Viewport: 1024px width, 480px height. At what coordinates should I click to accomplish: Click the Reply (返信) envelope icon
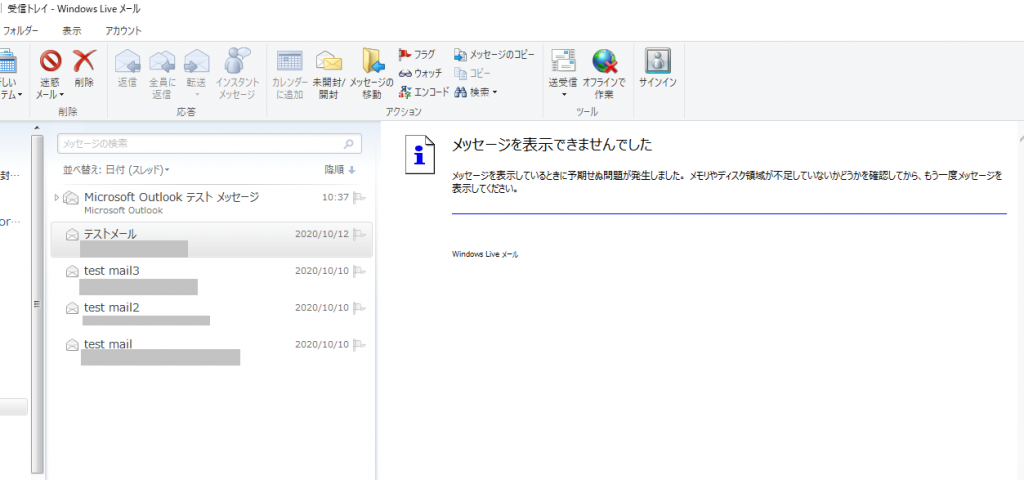(x=127, y=61)
